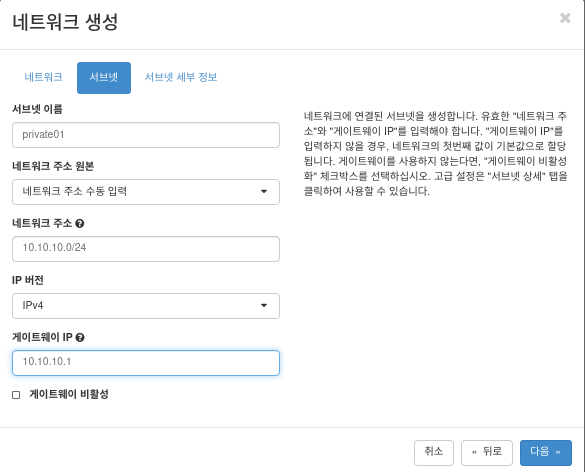Screen dimensions: 585x472
Task: Click the 네트워크 생성 dialog title
Action: click(x=65, y=22)
